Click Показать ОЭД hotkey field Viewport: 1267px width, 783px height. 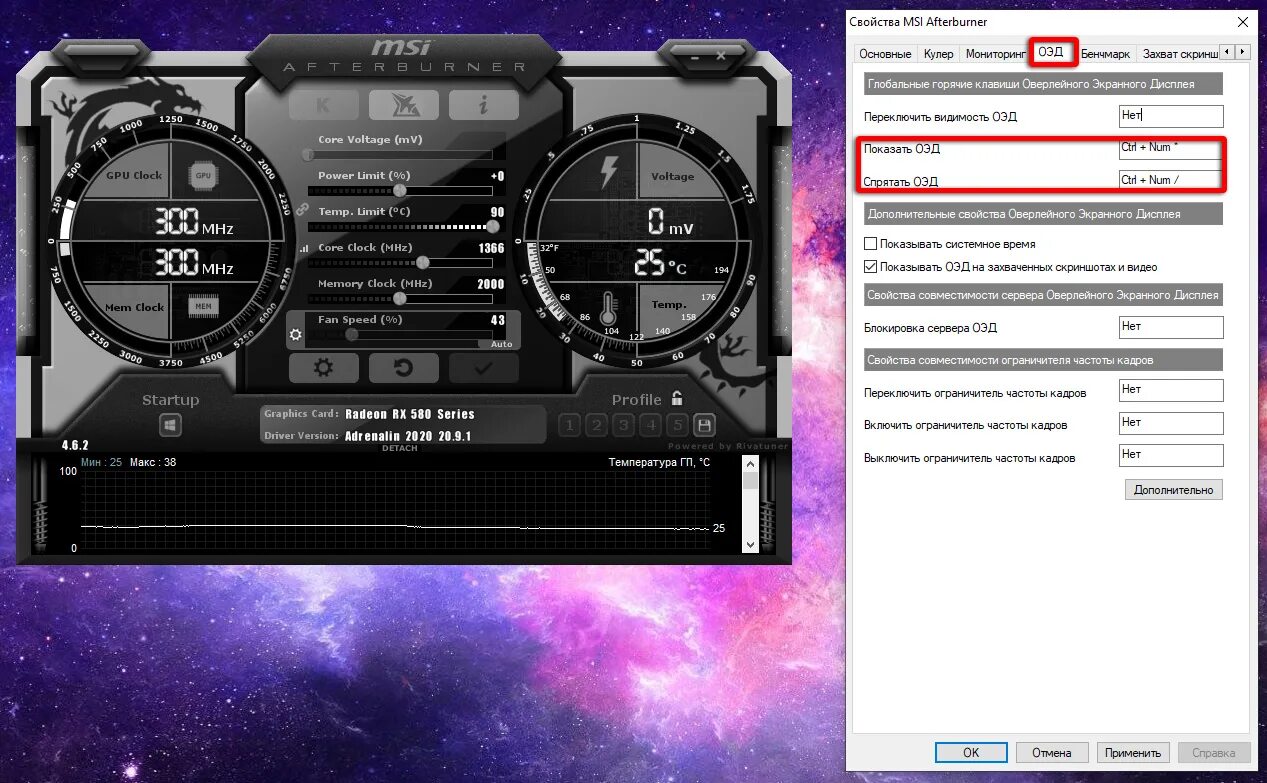(x=1171, y=148)
